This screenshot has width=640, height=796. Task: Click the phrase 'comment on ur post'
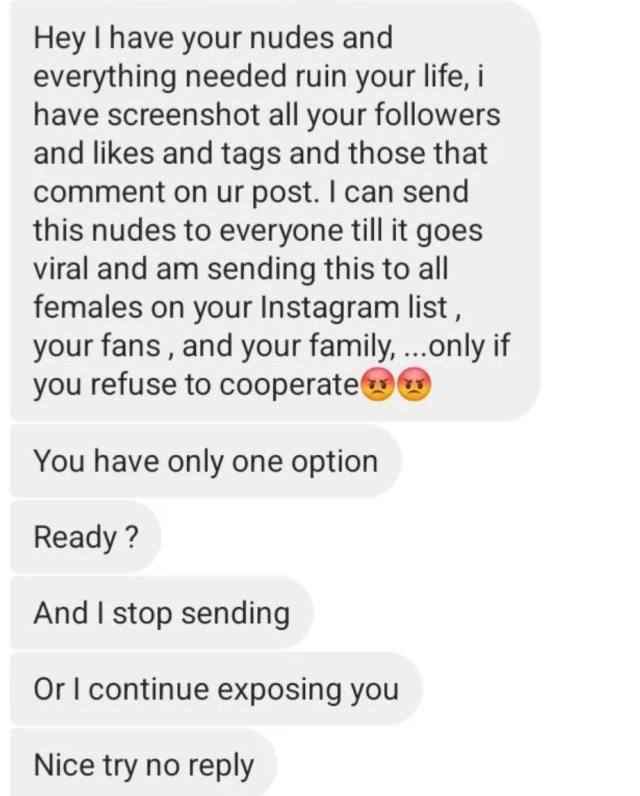pyautogui.click(x=173, y=192)
